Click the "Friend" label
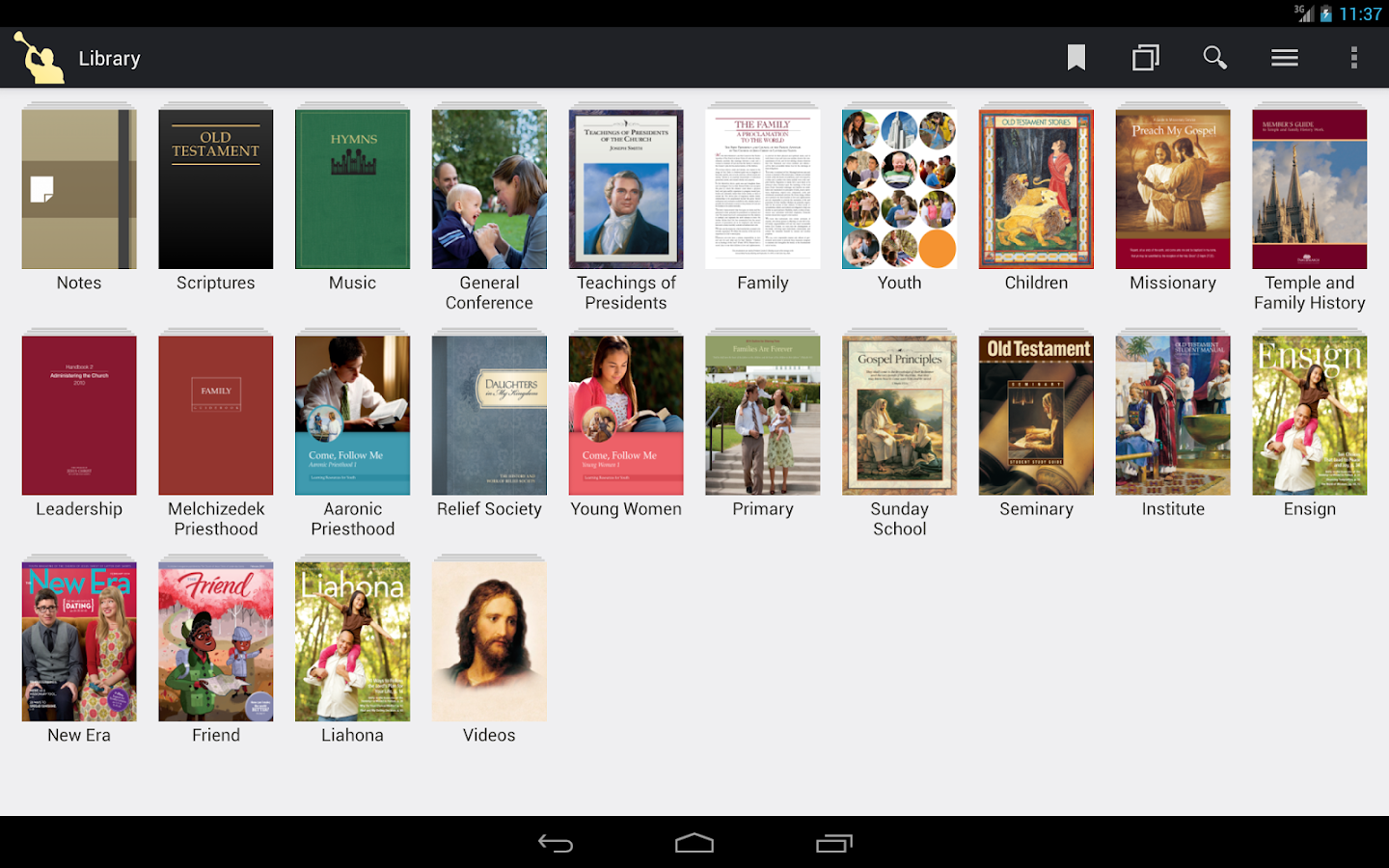The height and width of the screenshot is (868, 1389). [x=216, y=735]
